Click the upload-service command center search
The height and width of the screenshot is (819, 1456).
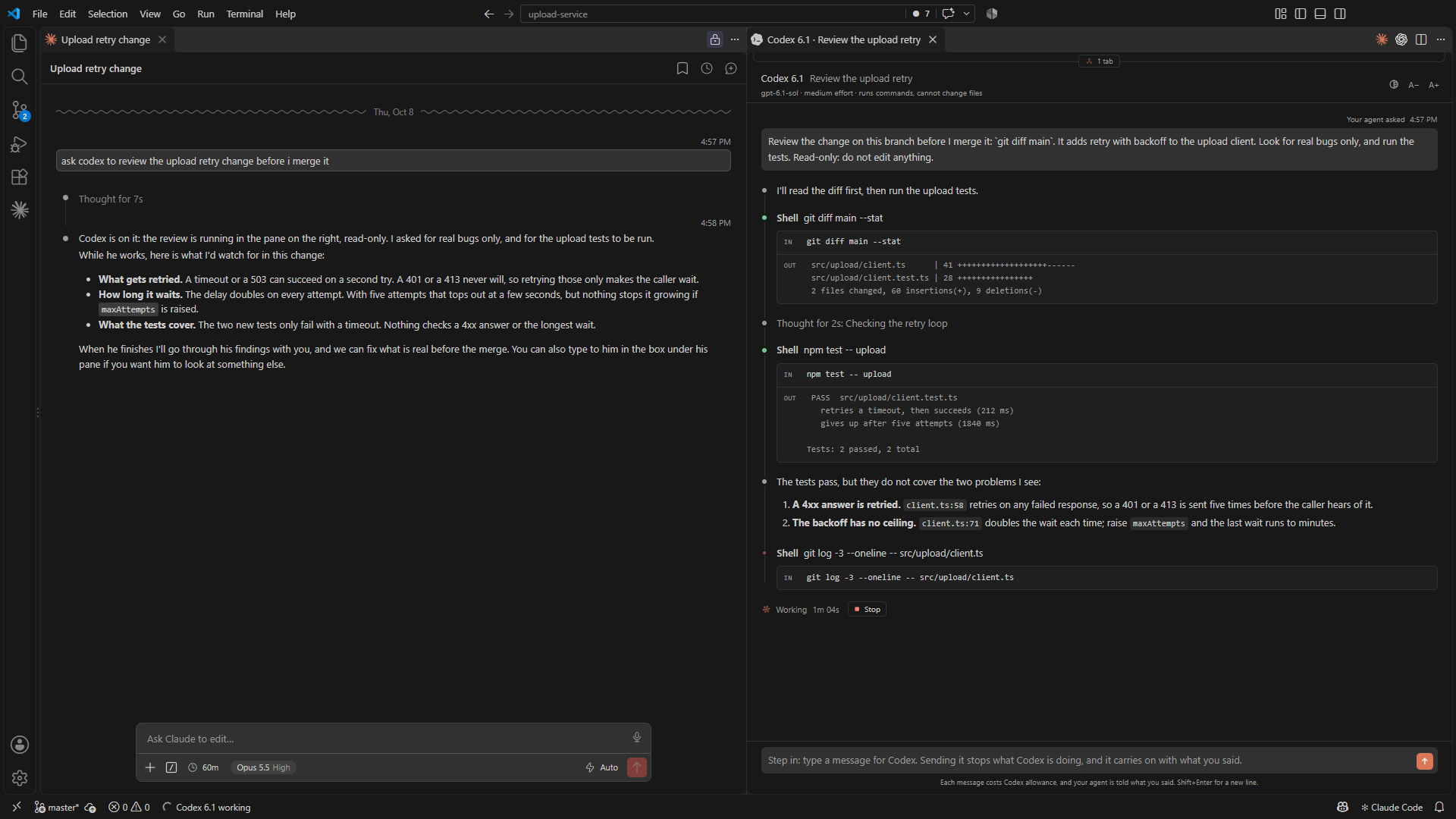tap(713, 14)
